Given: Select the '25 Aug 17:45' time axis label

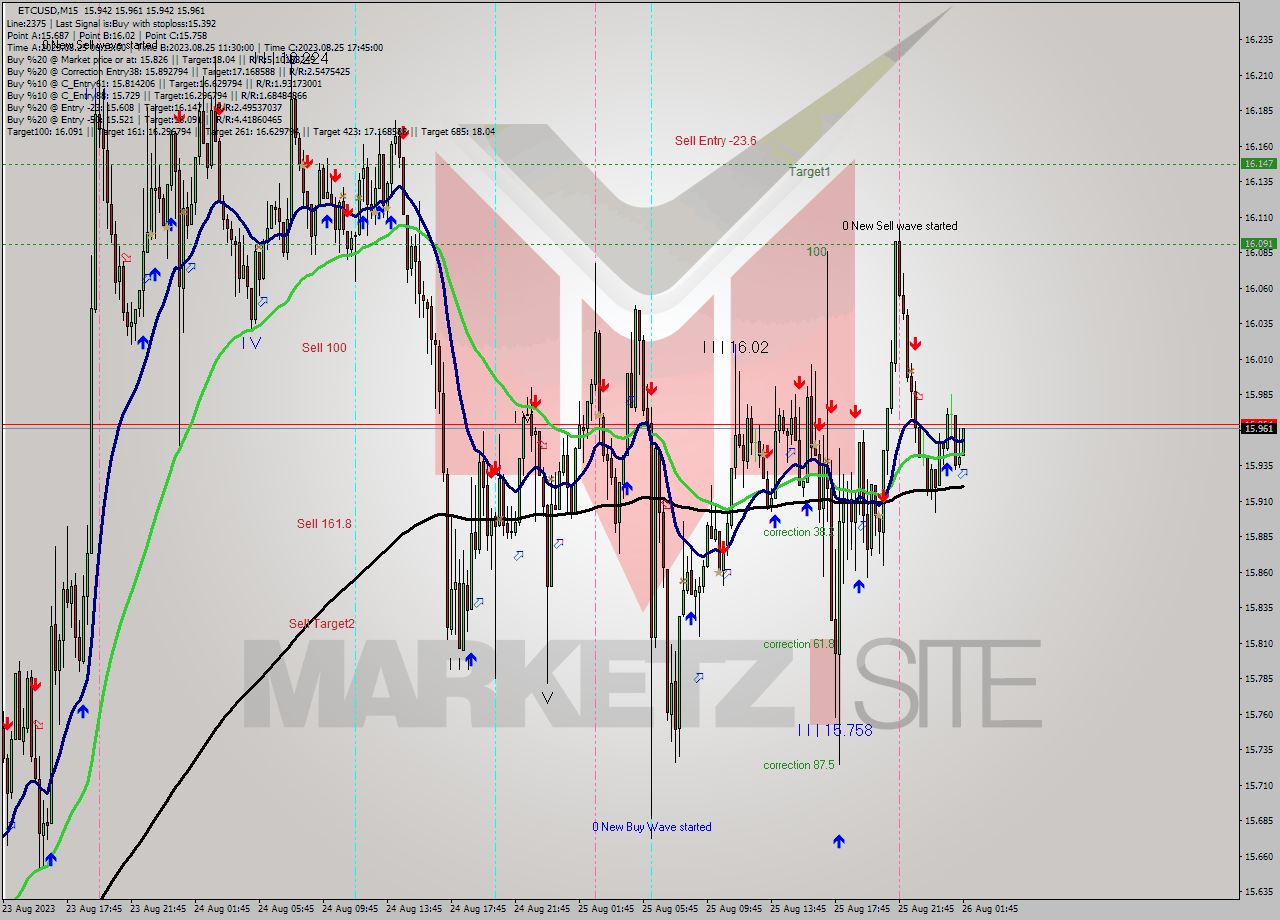Looking at the screenshot, I should (x=862, y=909).
